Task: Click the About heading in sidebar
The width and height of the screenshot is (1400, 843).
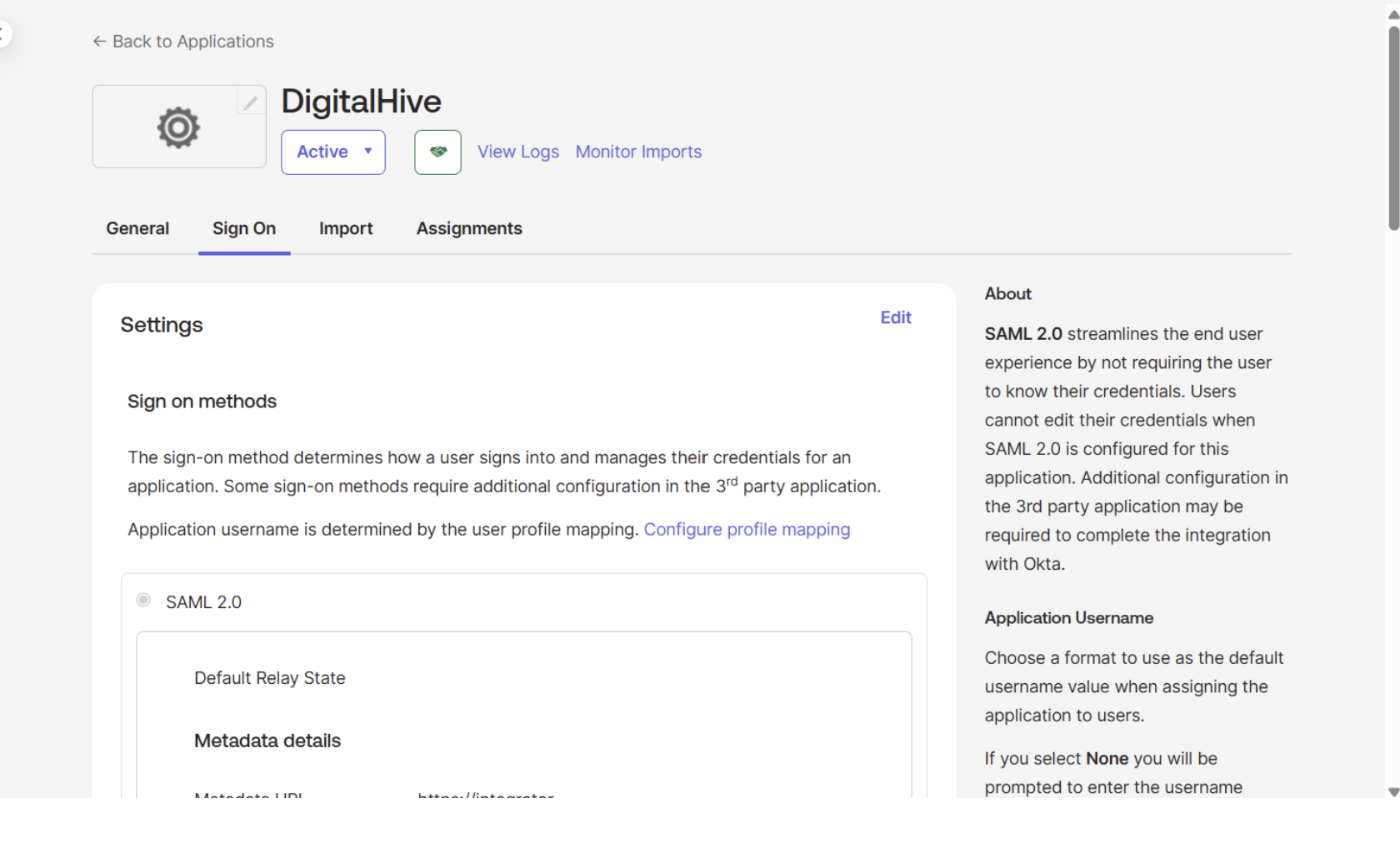Action: 1007,293
